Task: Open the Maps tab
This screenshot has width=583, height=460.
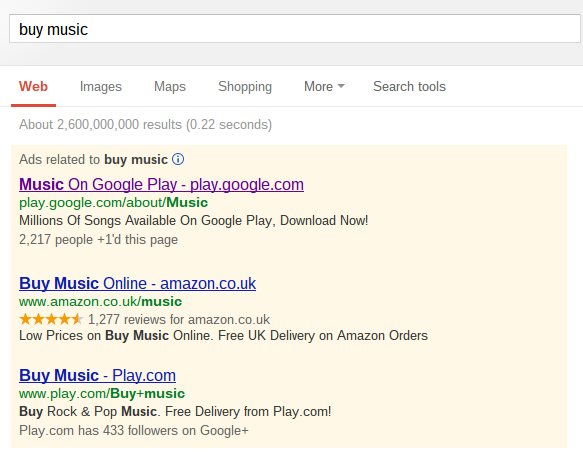Action: pyautogui.click(x=170, y=86)
